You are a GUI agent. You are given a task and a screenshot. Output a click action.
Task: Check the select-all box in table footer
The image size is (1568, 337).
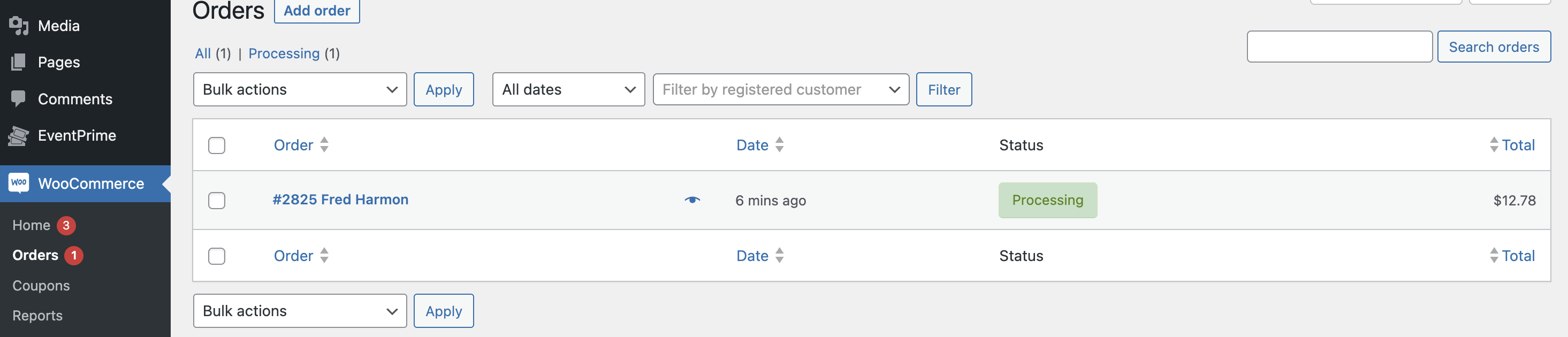pyautogui.click(x=217, y=256)
